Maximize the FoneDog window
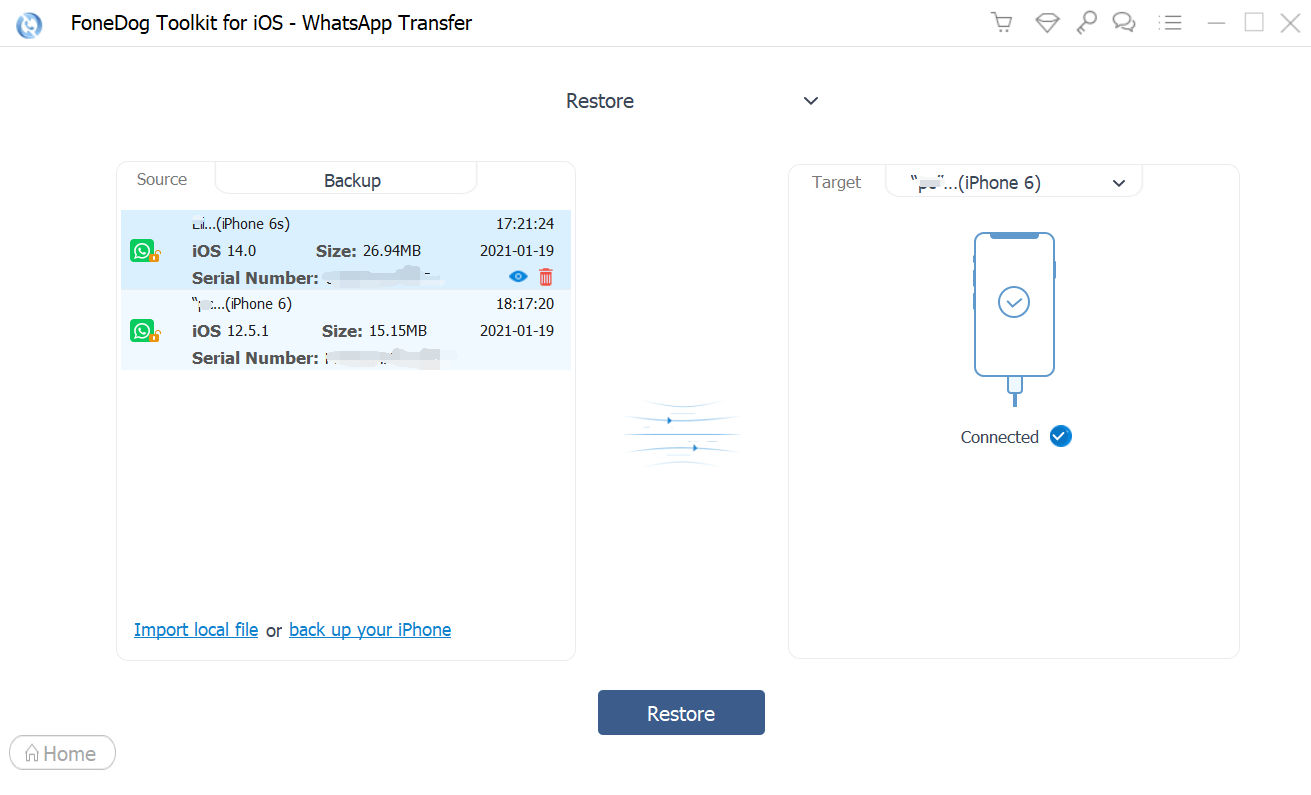This screenshot has height=795, width=1311. [x=1254, y=22]
